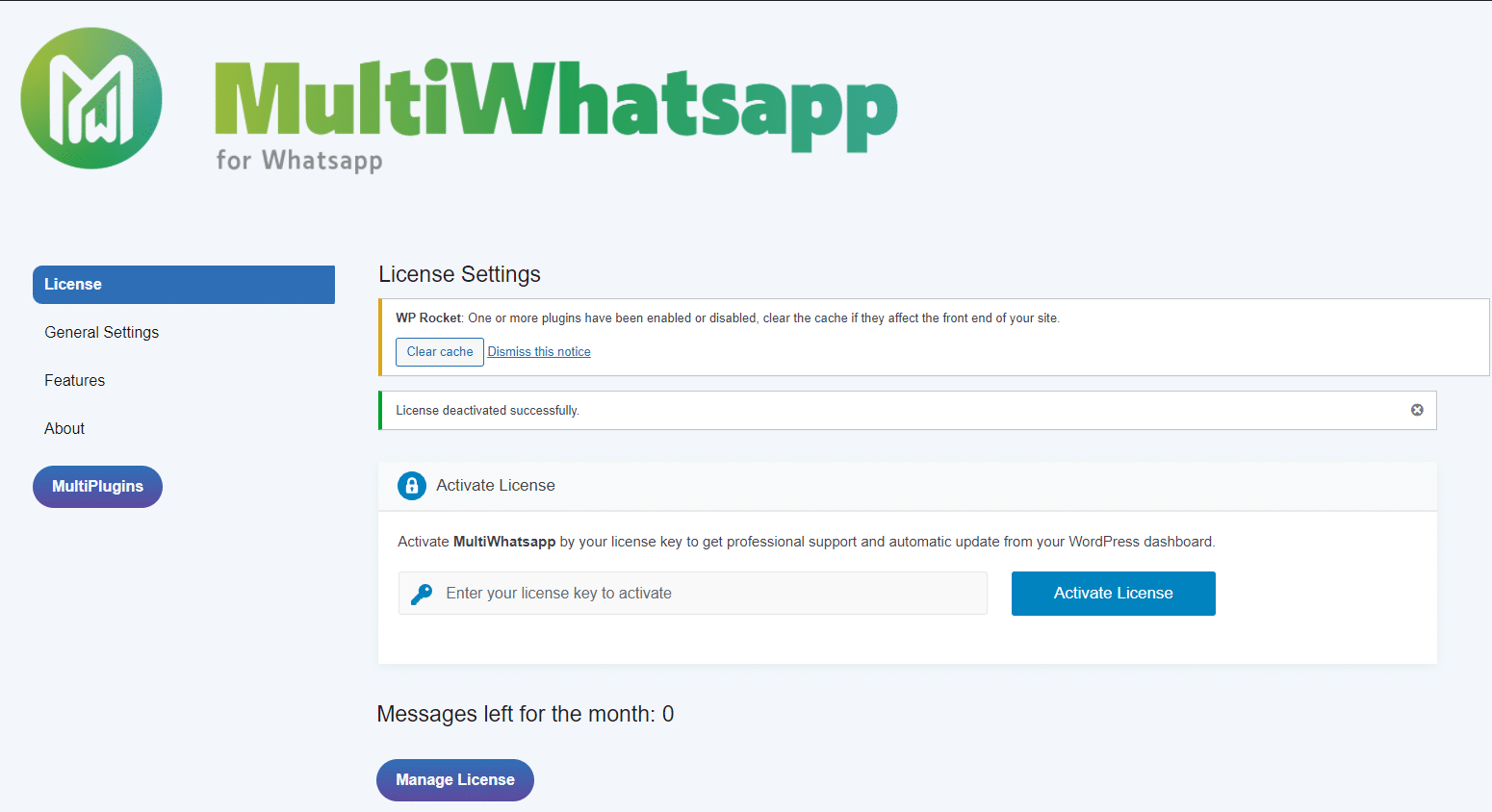1492x812 pixels.
Task: Open the About section
Action: pyautogui.click(x=64, y=428)
